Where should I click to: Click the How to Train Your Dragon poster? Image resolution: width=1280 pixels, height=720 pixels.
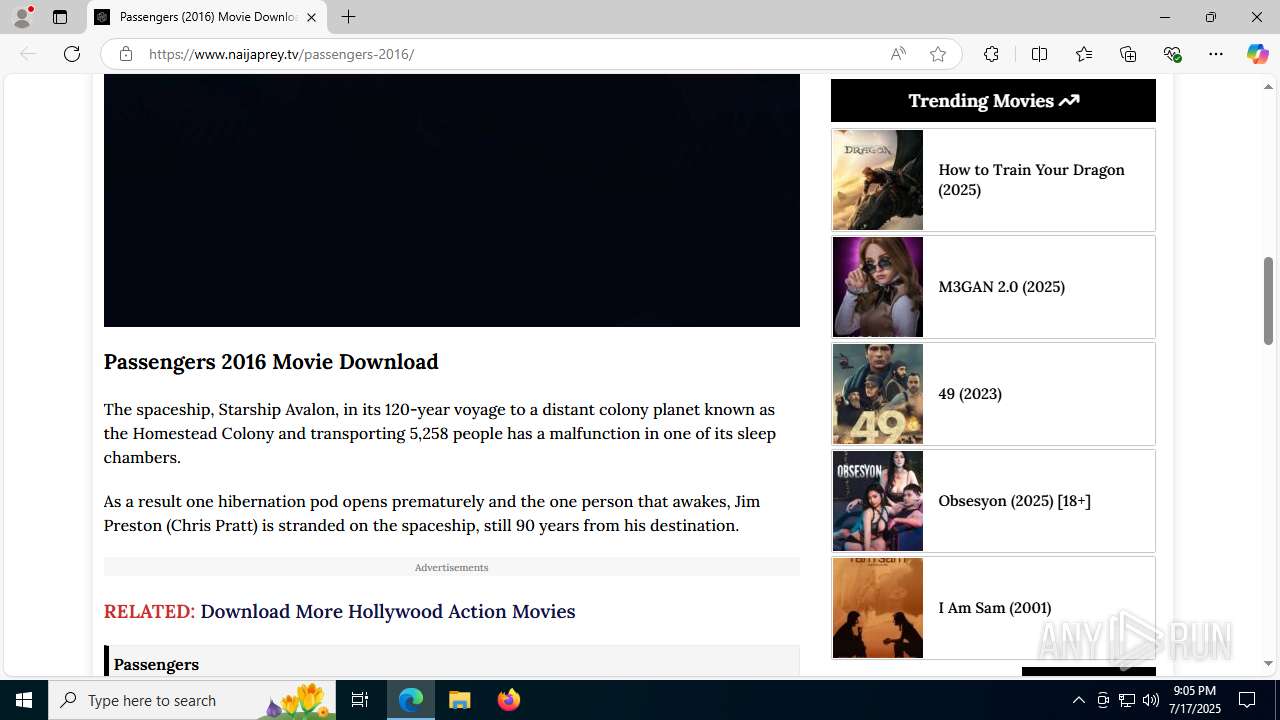click(878, 180)
